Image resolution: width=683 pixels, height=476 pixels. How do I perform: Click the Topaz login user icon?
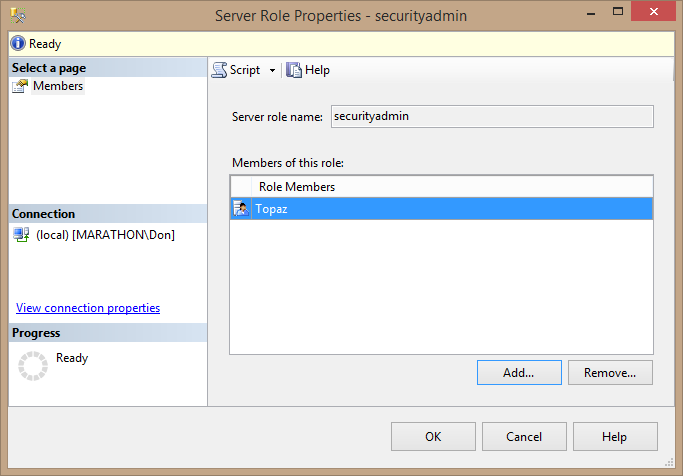pyautogui.click(x=241, y=208)
